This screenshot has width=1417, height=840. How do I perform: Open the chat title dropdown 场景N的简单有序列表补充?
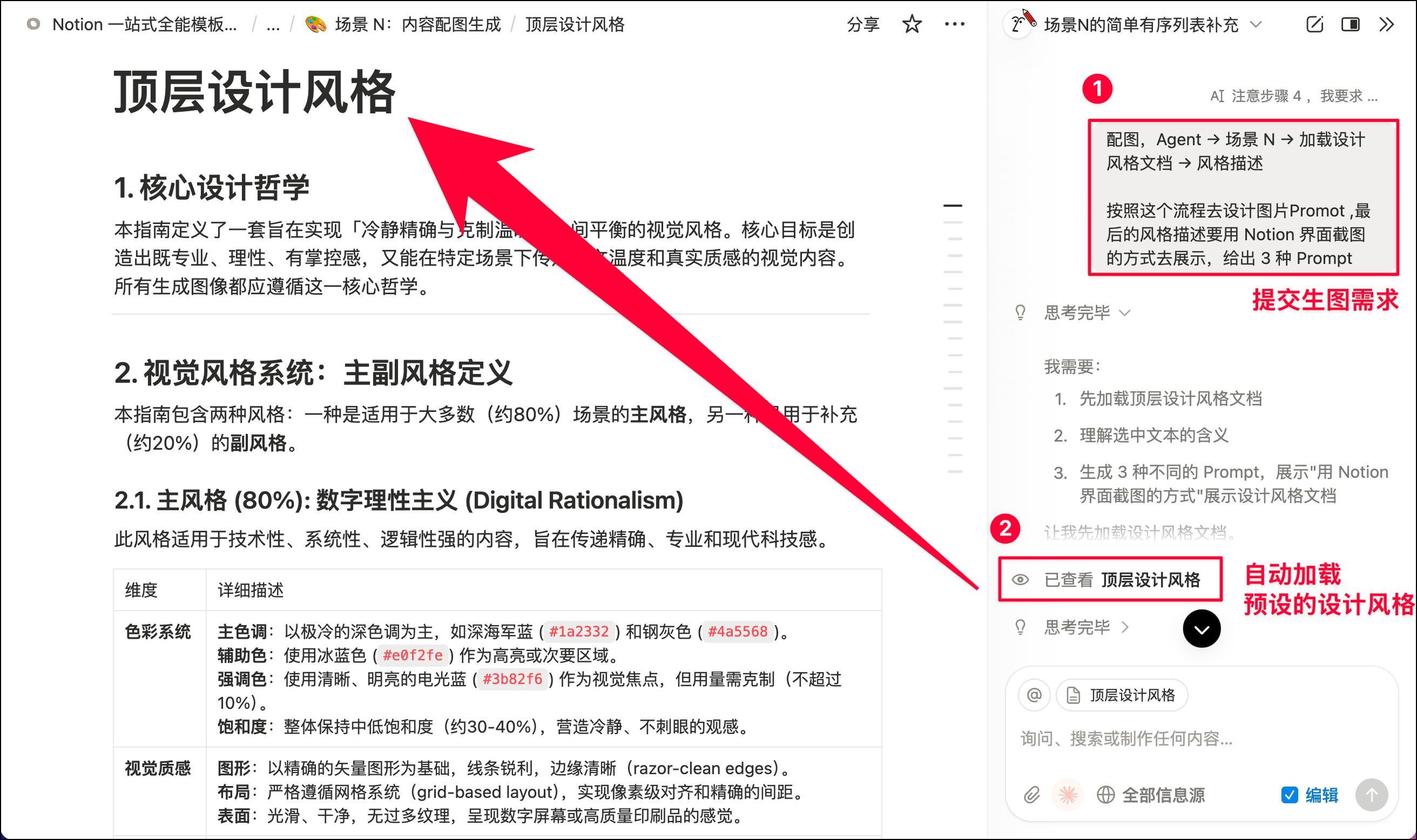[1256, 25]
